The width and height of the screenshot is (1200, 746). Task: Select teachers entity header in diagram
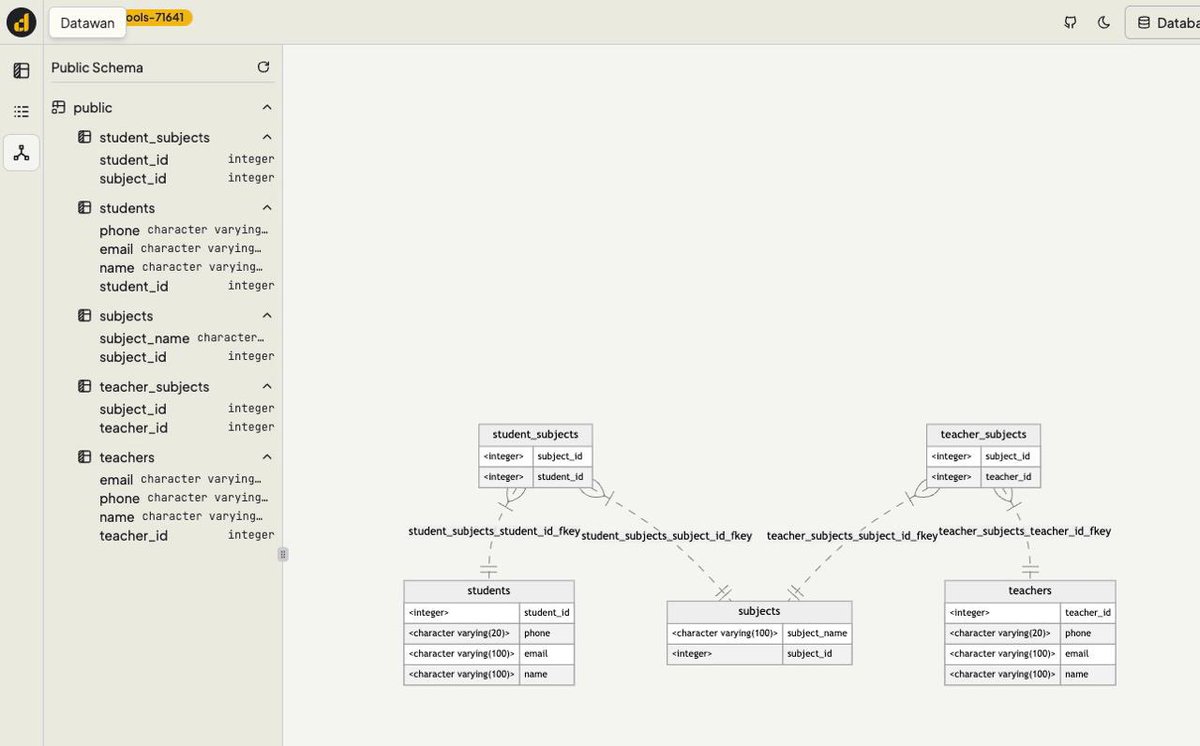pos(1030,591)
